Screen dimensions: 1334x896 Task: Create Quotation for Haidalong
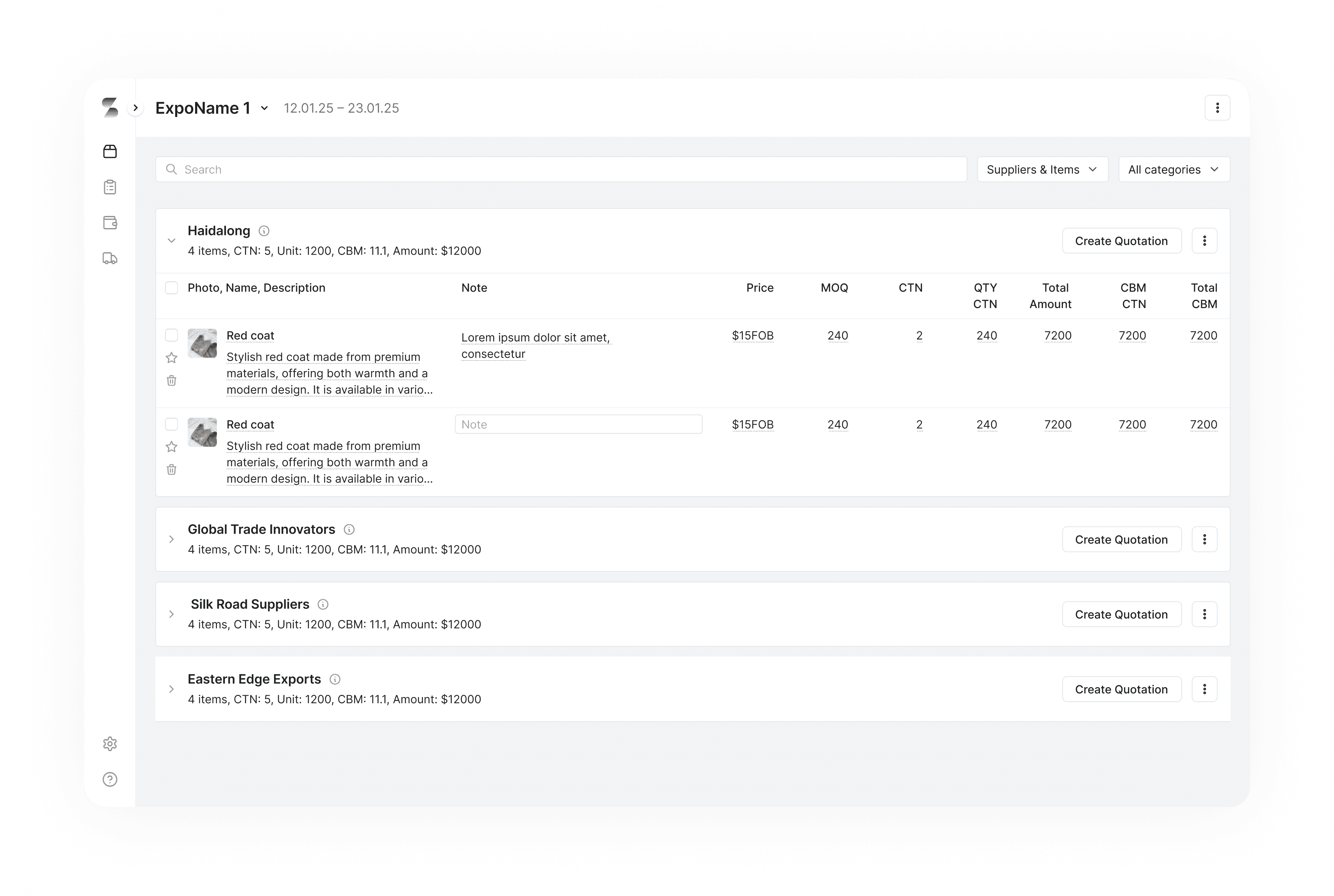click(x=1121, y=241)
